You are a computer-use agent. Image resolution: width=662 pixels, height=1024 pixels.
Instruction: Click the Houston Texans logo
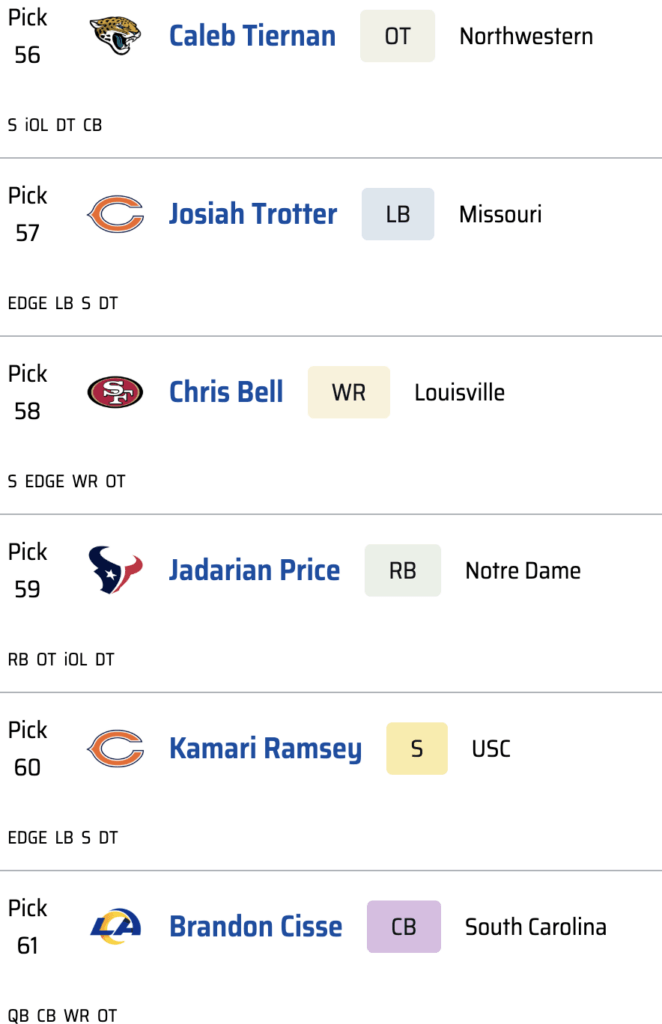(x=115, y=570)
